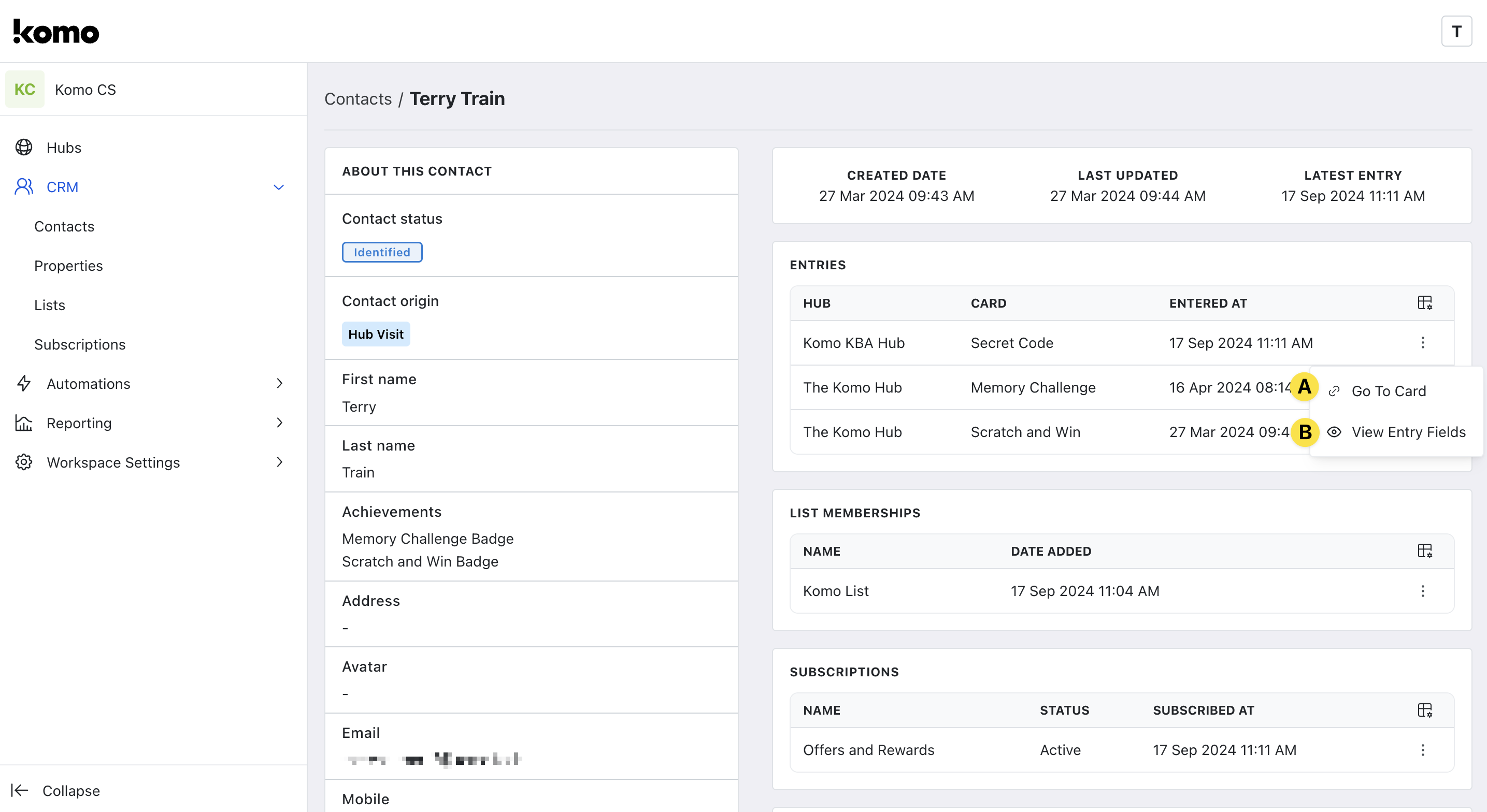Choose View Entry Fields option
The width and height of the screenshot is (1487, 812).
click(1408, 432)
